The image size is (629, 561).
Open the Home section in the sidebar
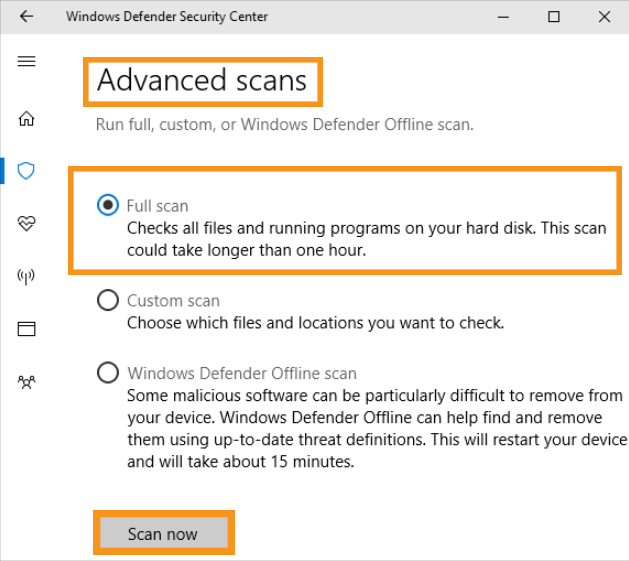pyautogui.click(x=26, y=118)
